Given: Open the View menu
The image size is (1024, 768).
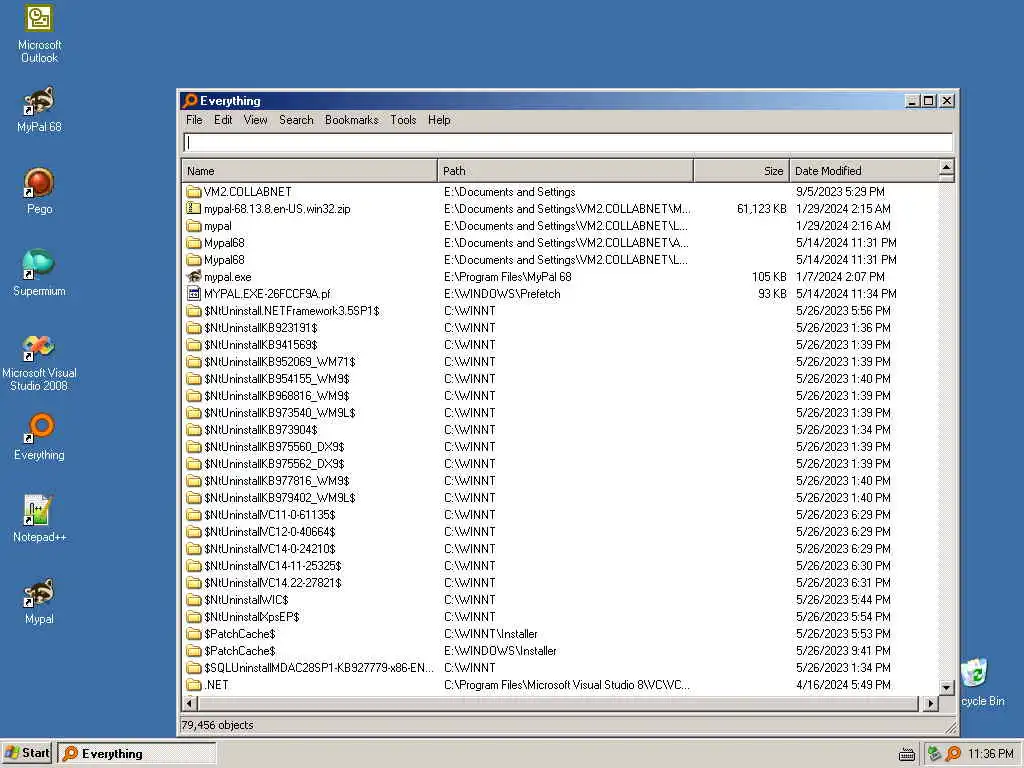Looking at the screenshot, I should coord(255,120).
